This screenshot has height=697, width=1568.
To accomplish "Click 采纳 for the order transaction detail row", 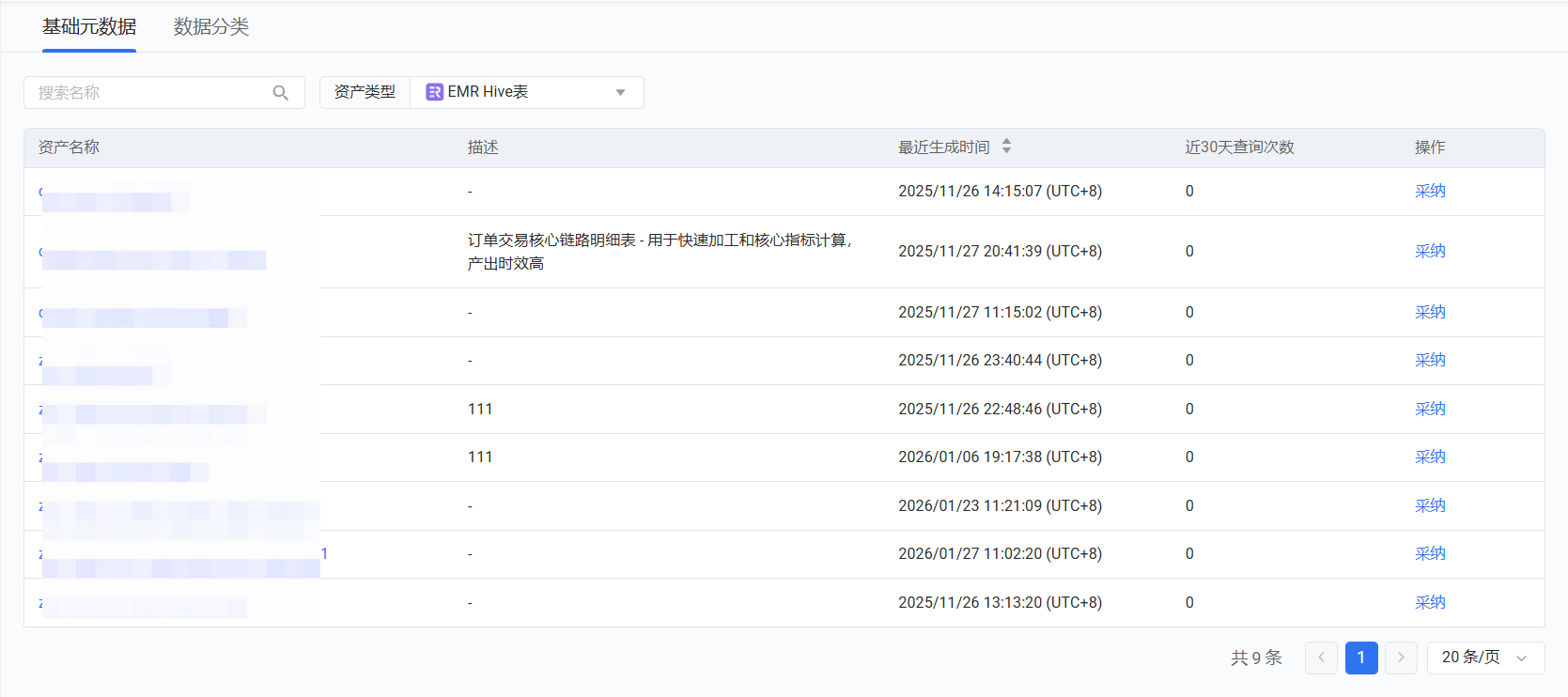I will [x=1430, y=252].
